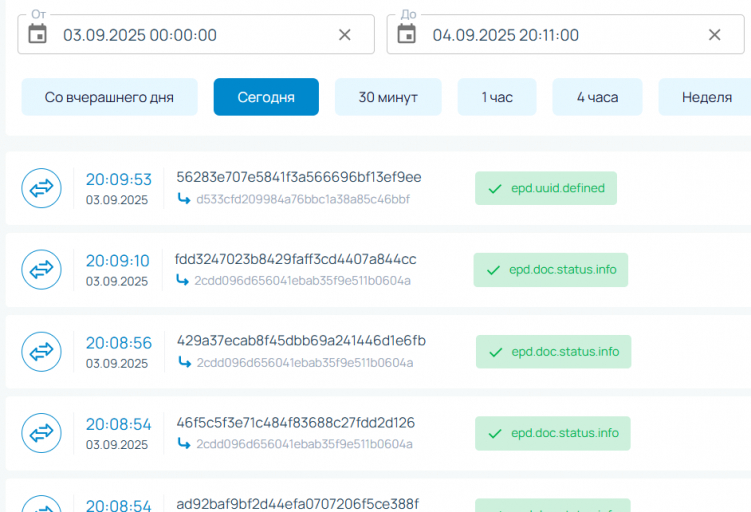Image resolution: width=751 pixels, height=512 pixels.
Task: Open calendar icon in the До field
Action: point(407,34)
